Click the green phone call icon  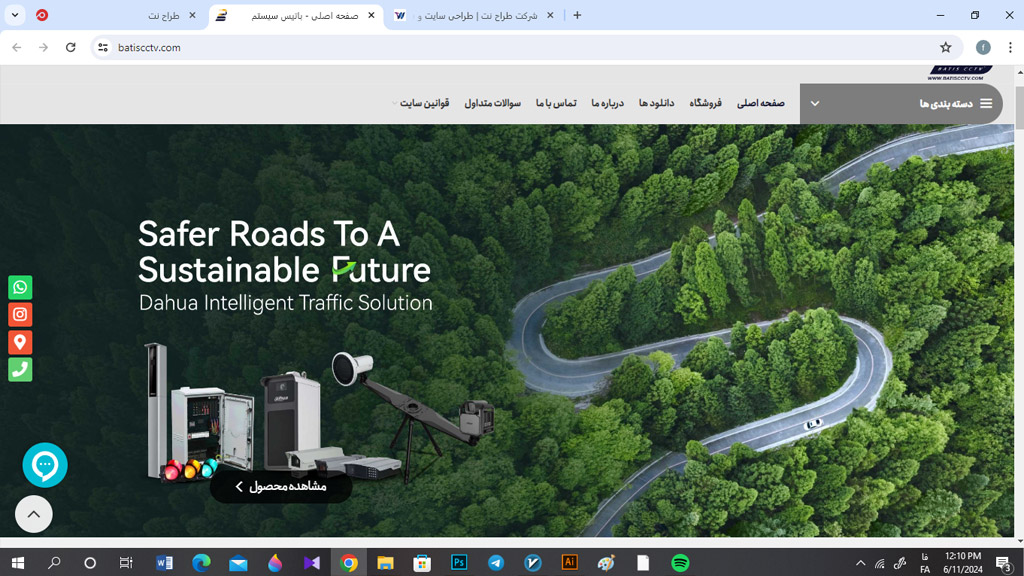click(x=20, y=370)
